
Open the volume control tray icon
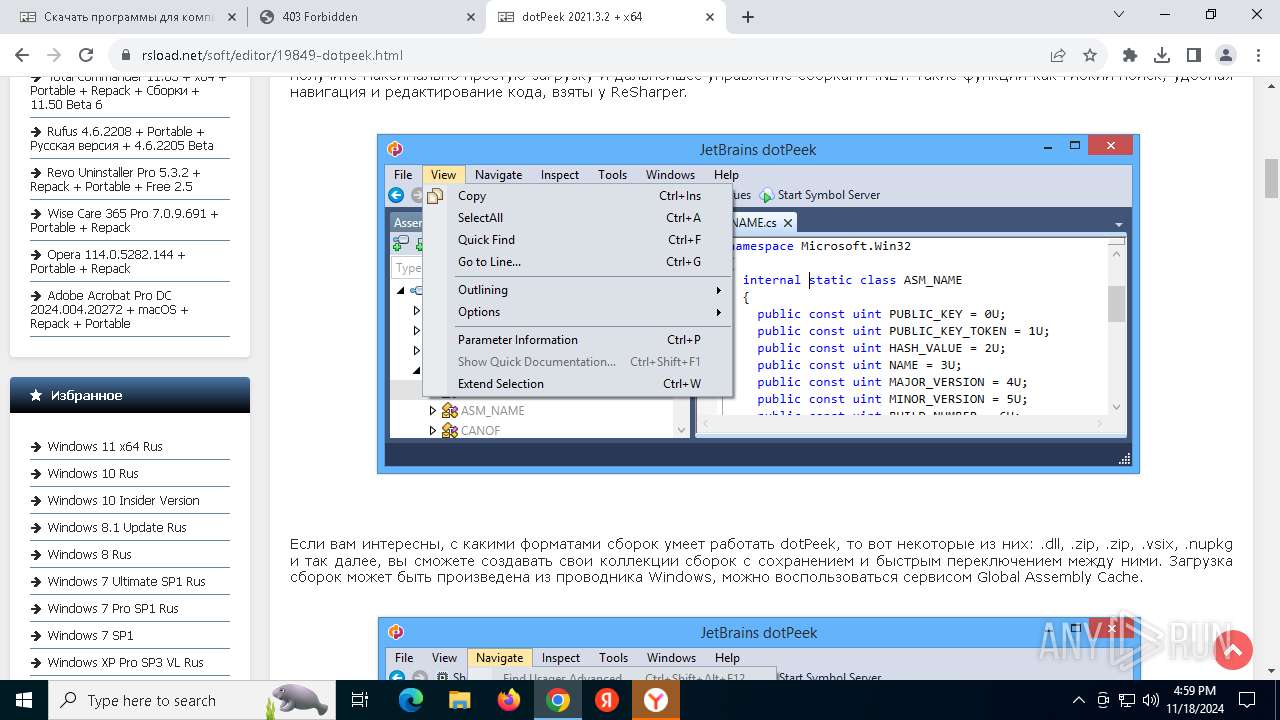click(1151, 700)
